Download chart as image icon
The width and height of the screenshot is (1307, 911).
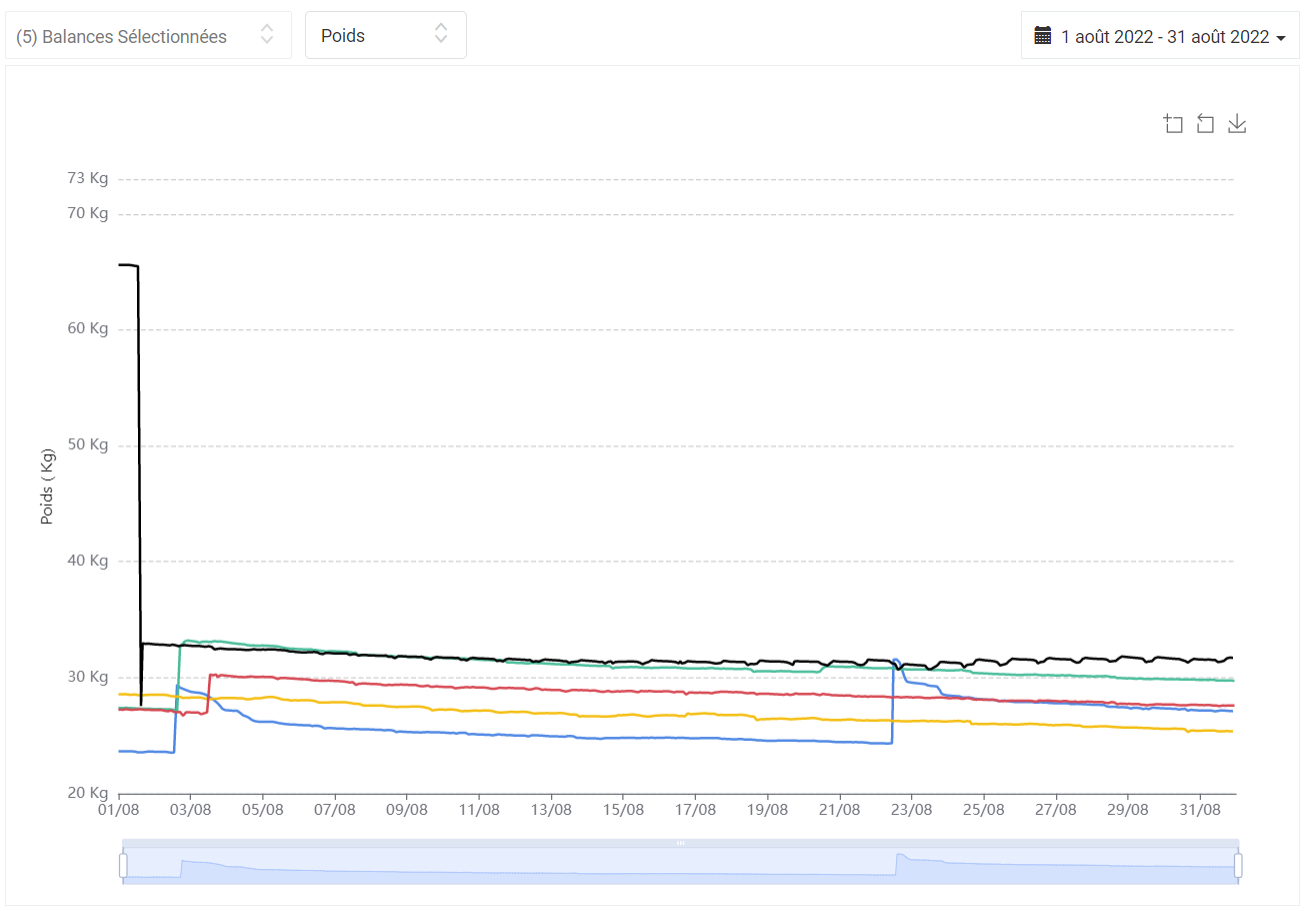click(1237, 124)
